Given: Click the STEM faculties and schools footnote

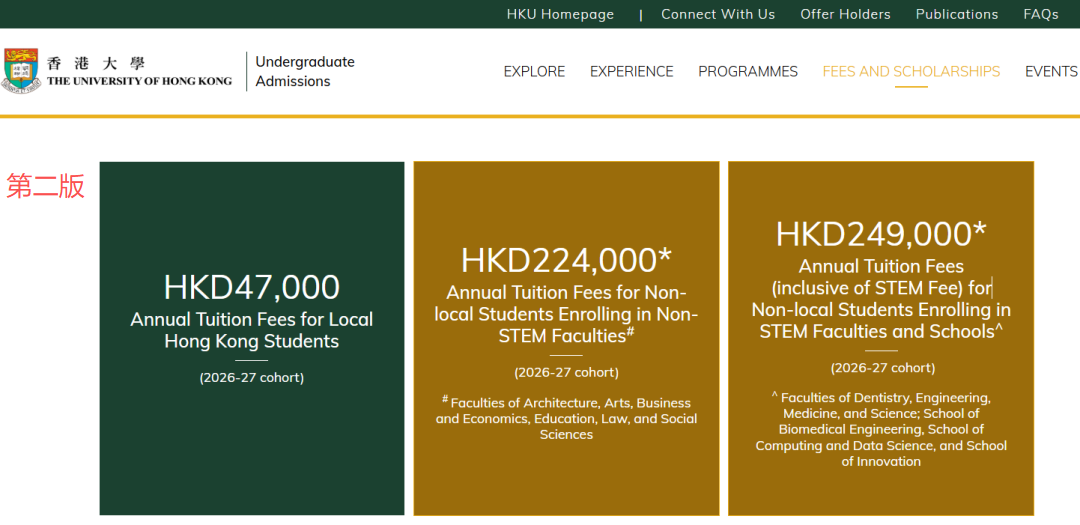Looking at the screenshot, I should tap(880, 429).
